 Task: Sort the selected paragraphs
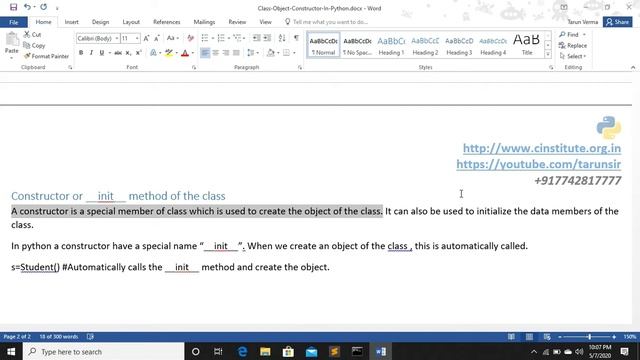point(282,38)
